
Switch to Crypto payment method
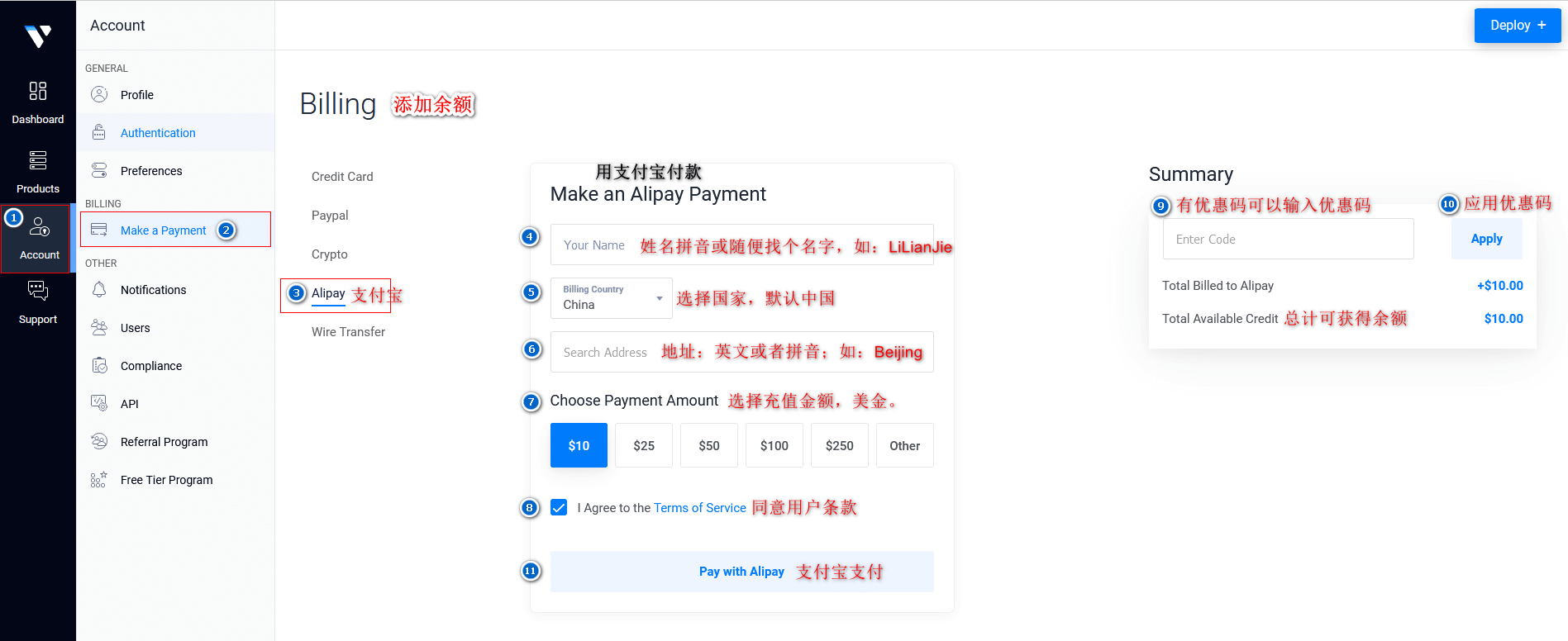(329, 254)
